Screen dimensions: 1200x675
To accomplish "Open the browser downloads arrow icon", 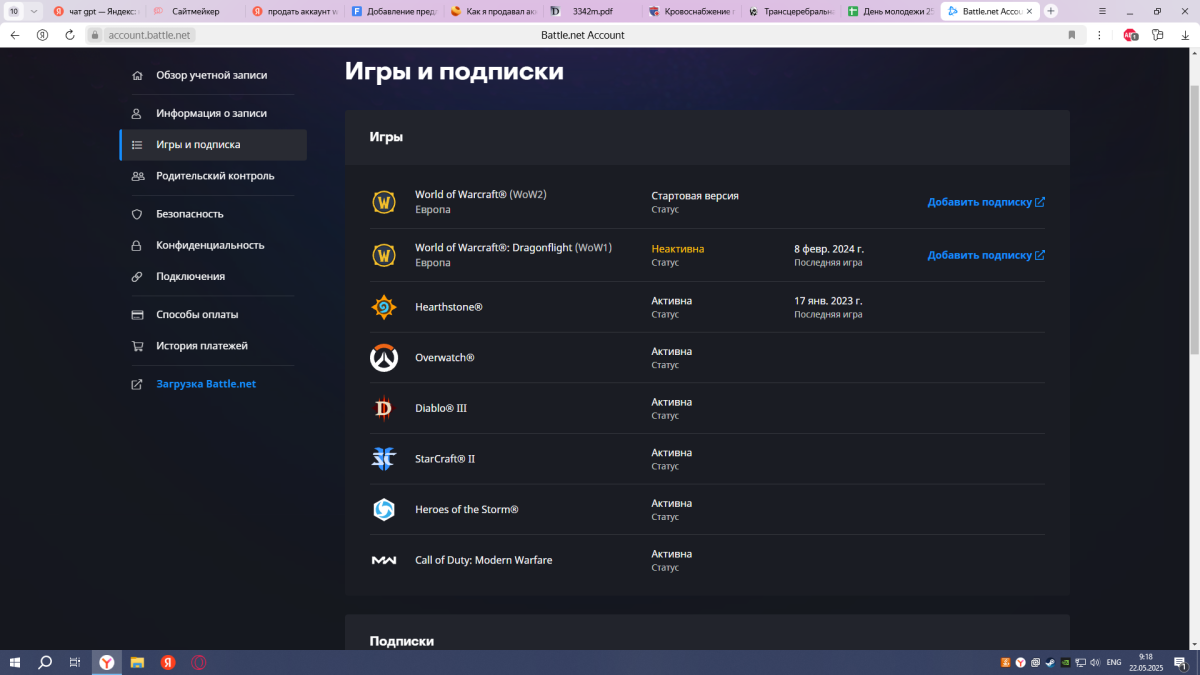I will tap(1184, 35).
